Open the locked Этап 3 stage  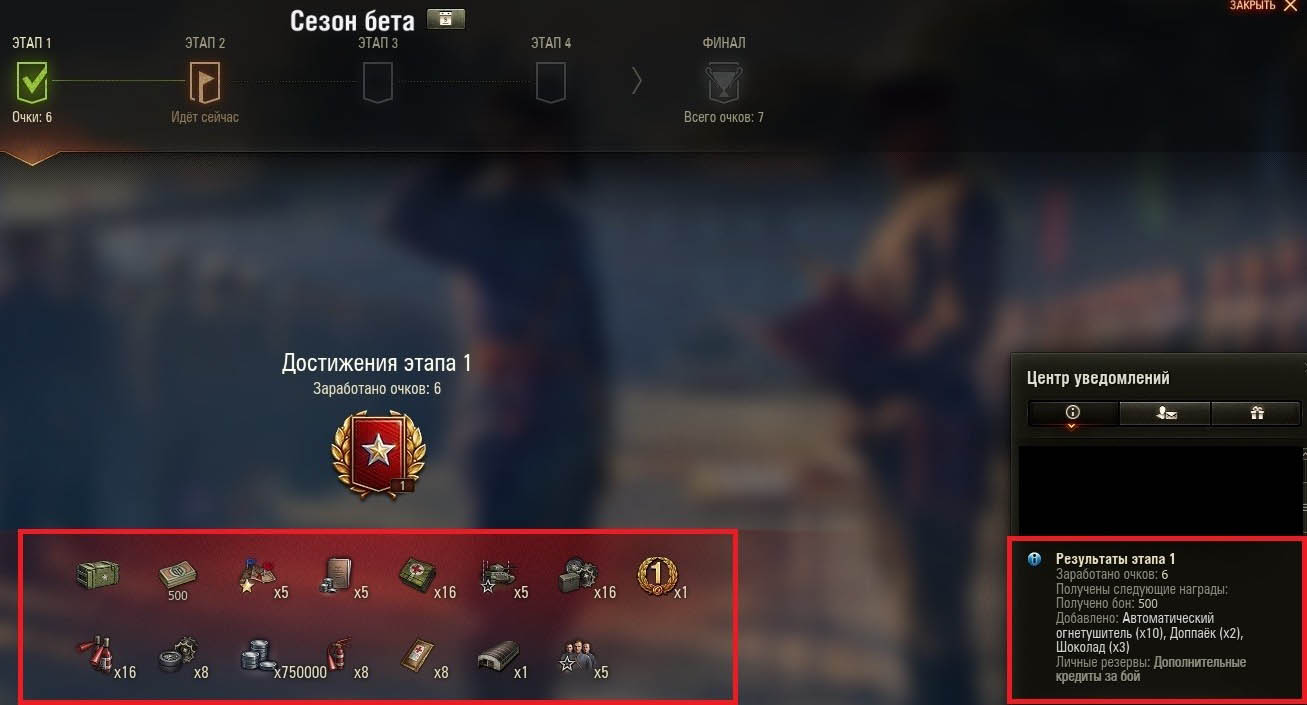378,81
